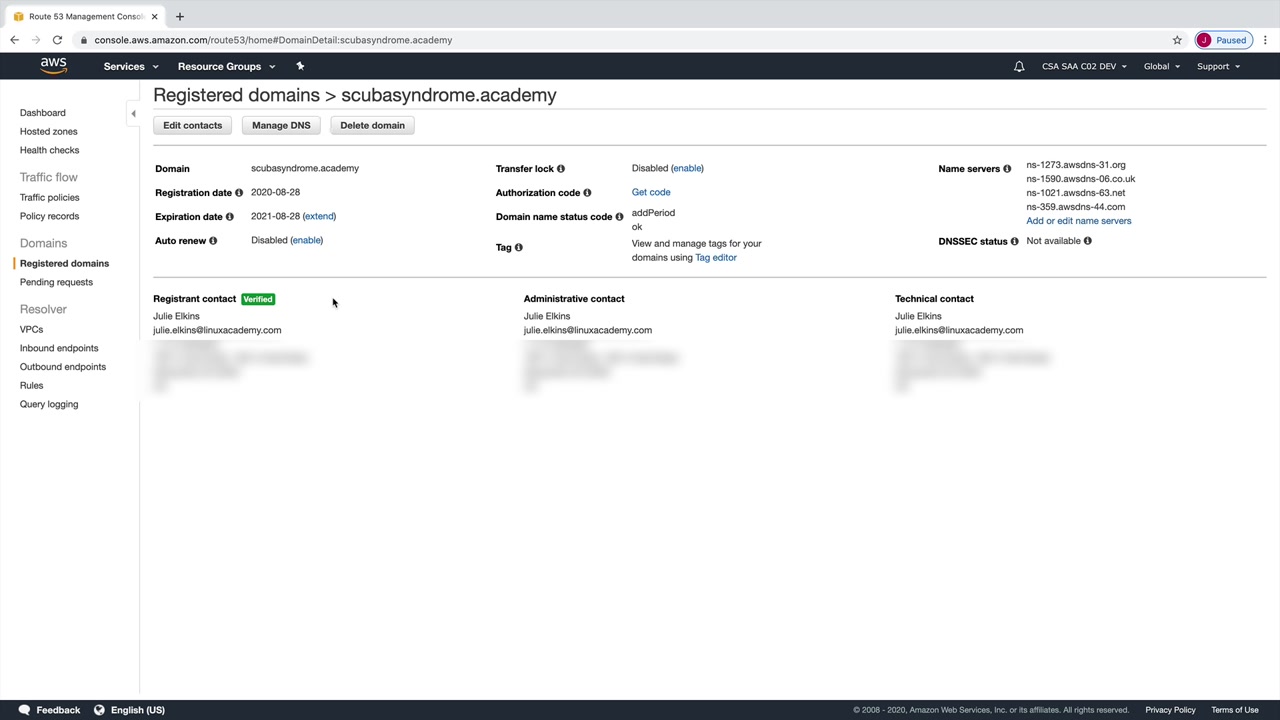Open Resolver Rules
This screenshot has width=1280, height=720.
32,386
